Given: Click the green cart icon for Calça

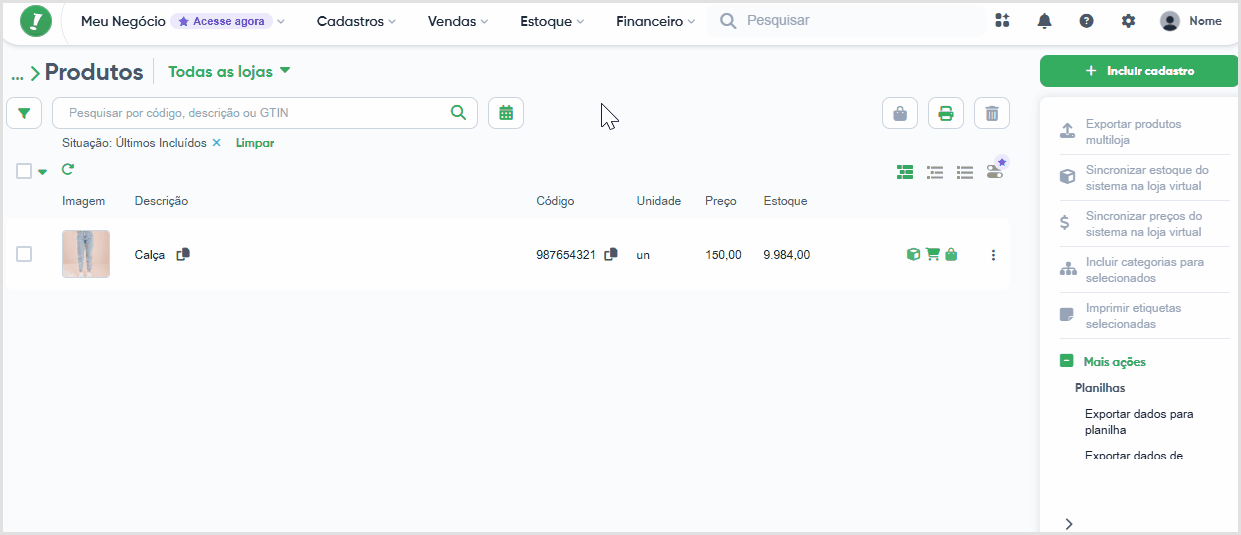Looking at the screenshot, I should click(x=932, y=255).
